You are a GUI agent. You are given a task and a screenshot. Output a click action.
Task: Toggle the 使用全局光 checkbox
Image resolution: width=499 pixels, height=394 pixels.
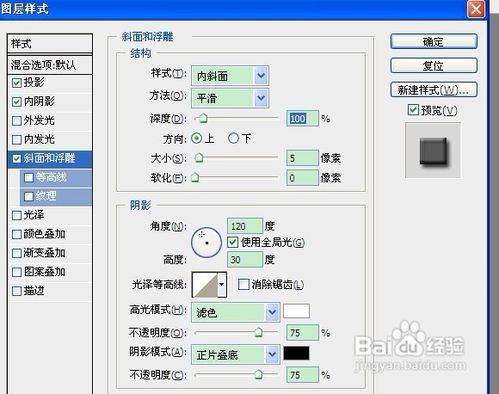(233, 242)
